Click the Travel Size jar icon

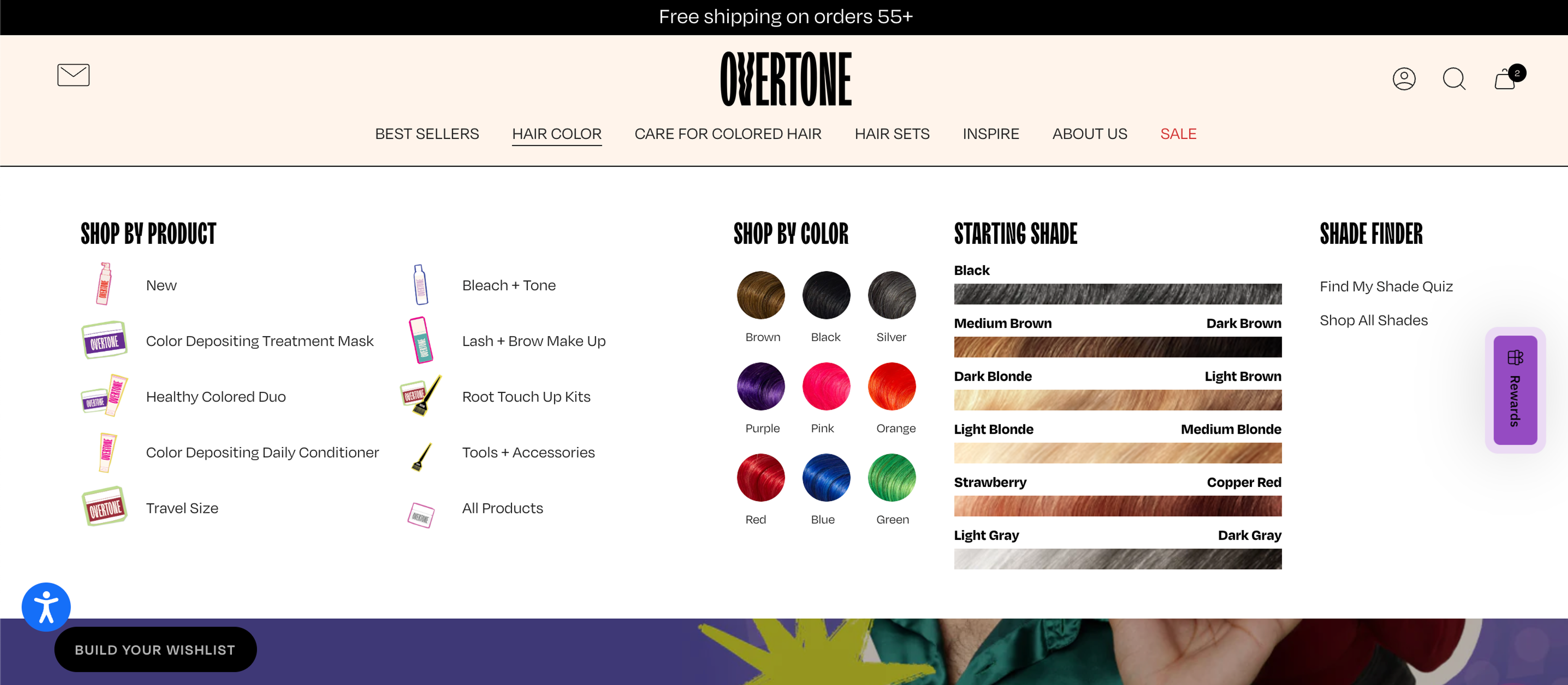(x=104, y=506)
